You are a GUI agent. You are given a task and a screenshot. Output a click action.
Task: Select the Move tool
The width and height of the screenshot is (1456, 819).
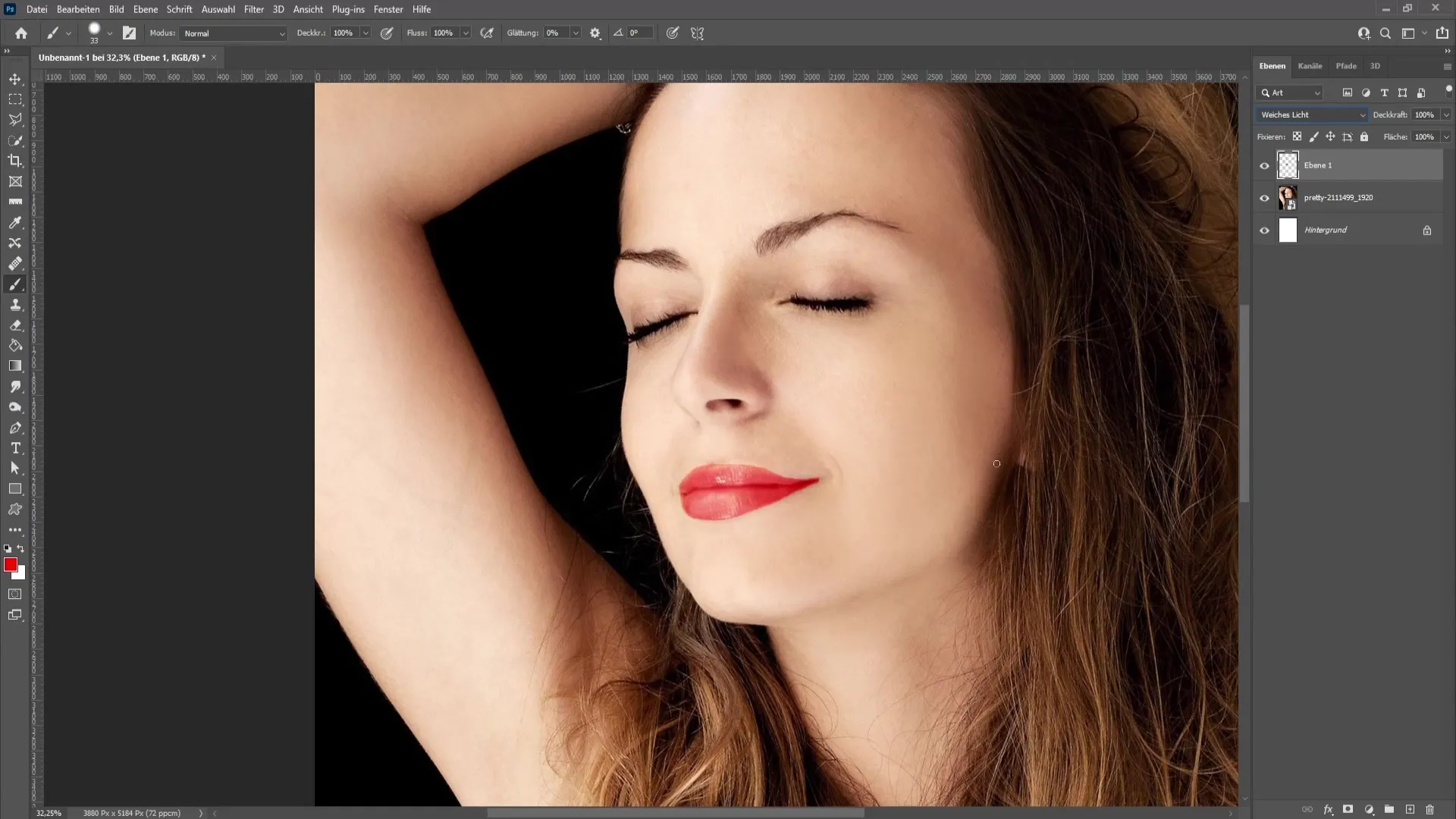coord(15,79)
